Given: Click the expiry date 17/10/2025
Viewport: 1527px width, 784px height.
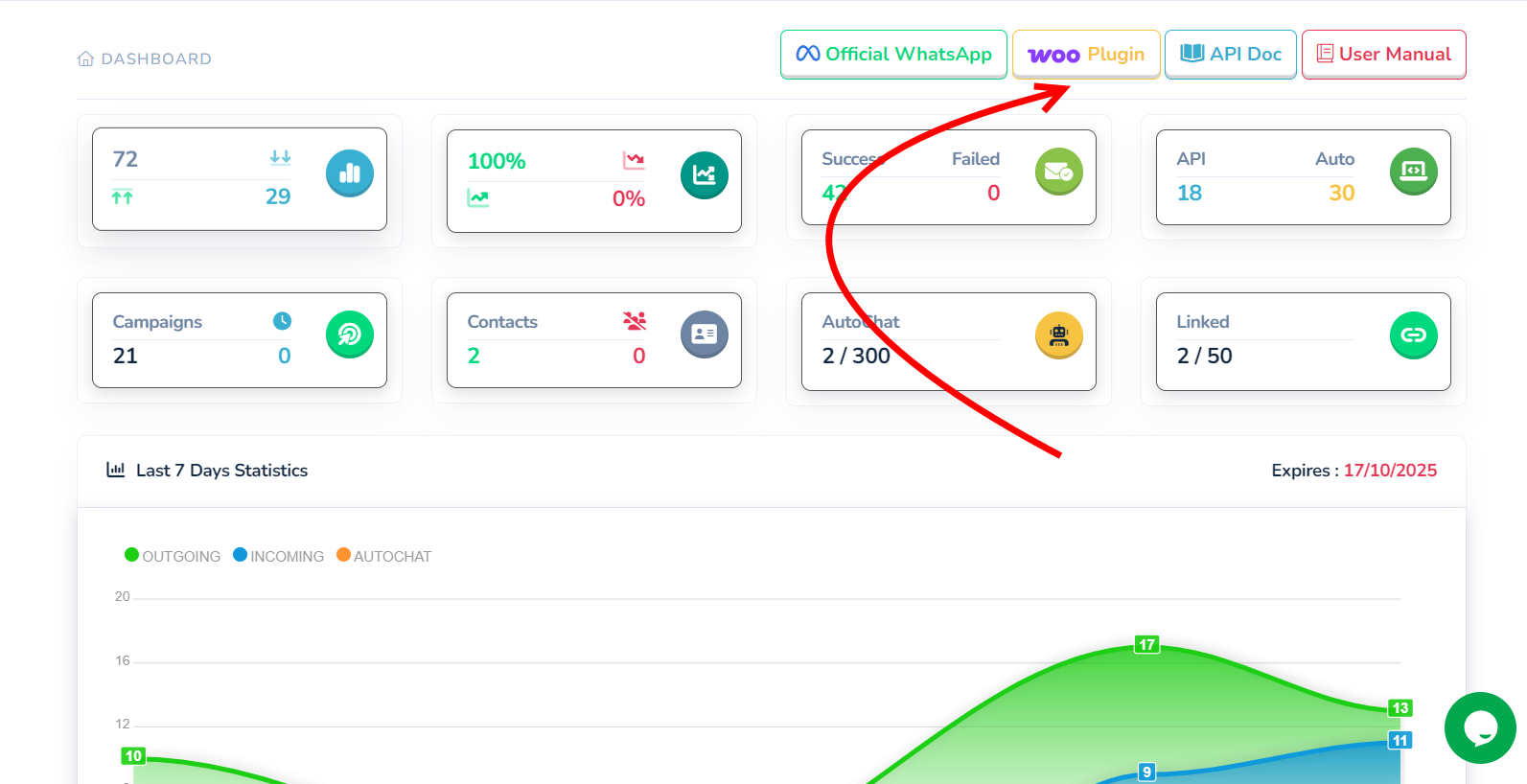Looking at the screenshot, I should [1390, 471].
